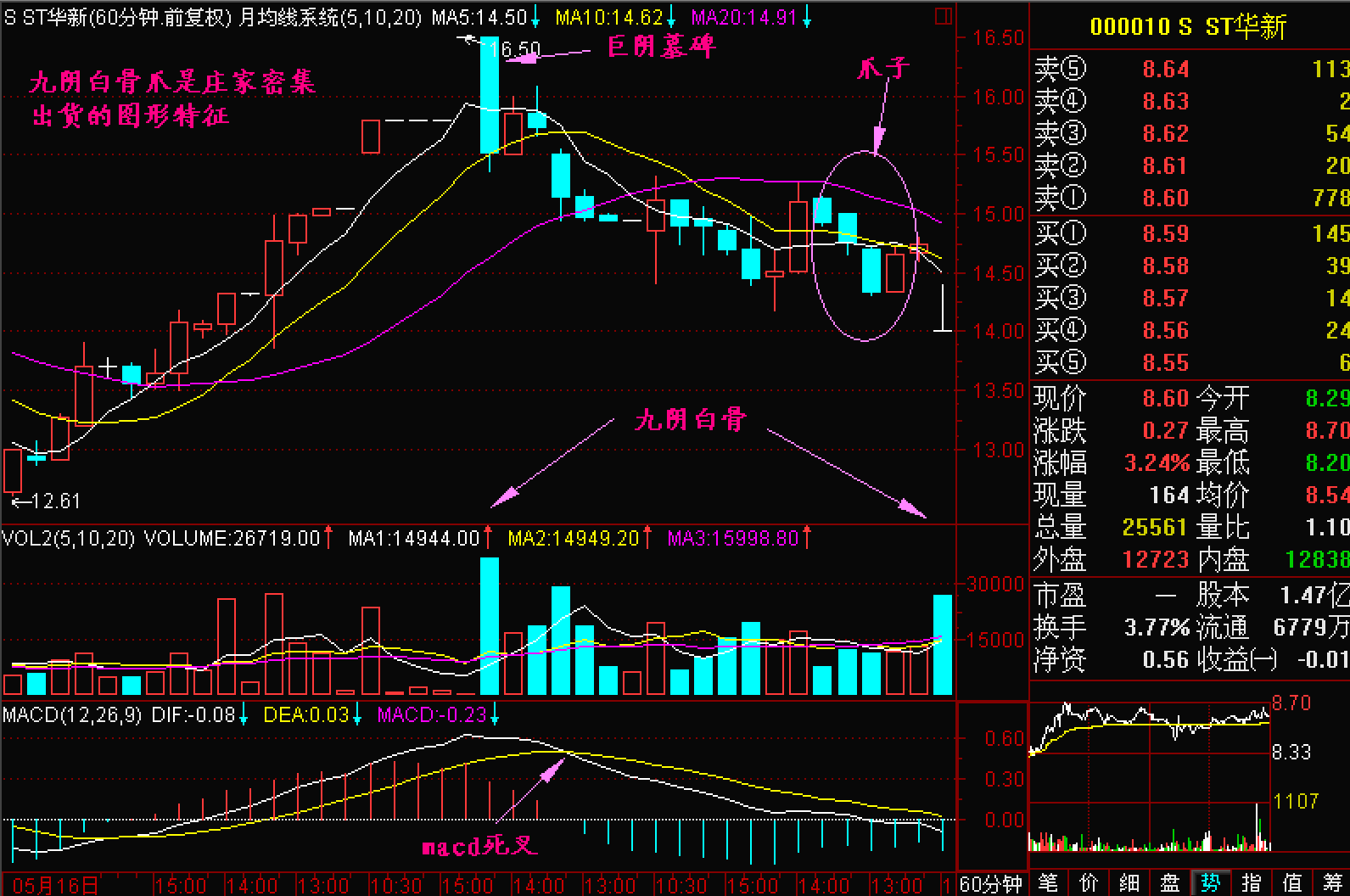Click the MA20:14.91 indicator label
The height and width of the screenshot is (896, 1350).
(743, 17)
